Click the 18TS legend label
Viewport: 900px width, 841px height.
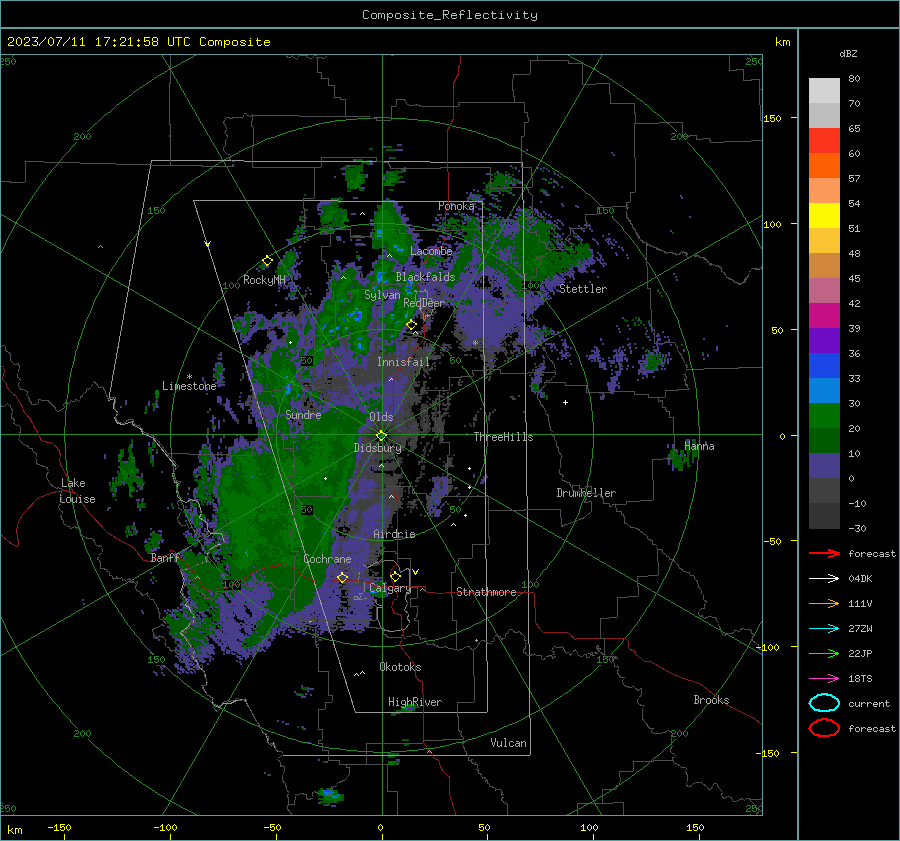click(x=860, y=679)
